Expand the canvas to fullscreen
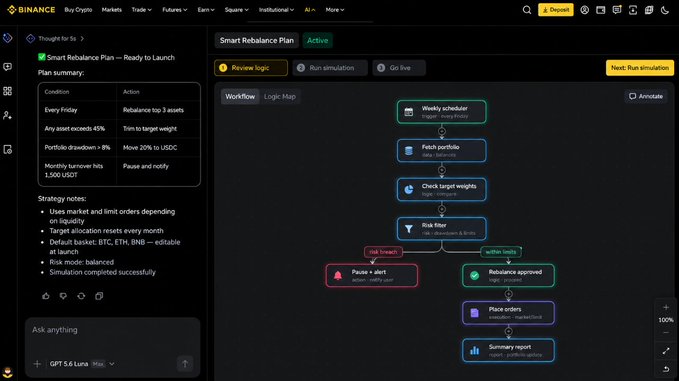Image resolution: width=679 pixels, height=381 pixels. point(666,351)
